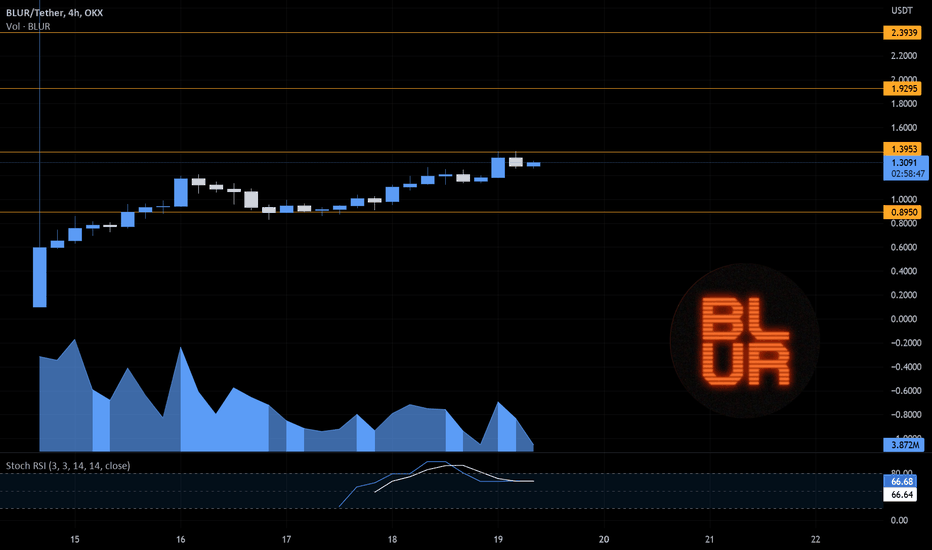The height and width of the screenshot is (550, 932).
Task: Click the 1.8000 price axis tick
Action: coord(903,103)
